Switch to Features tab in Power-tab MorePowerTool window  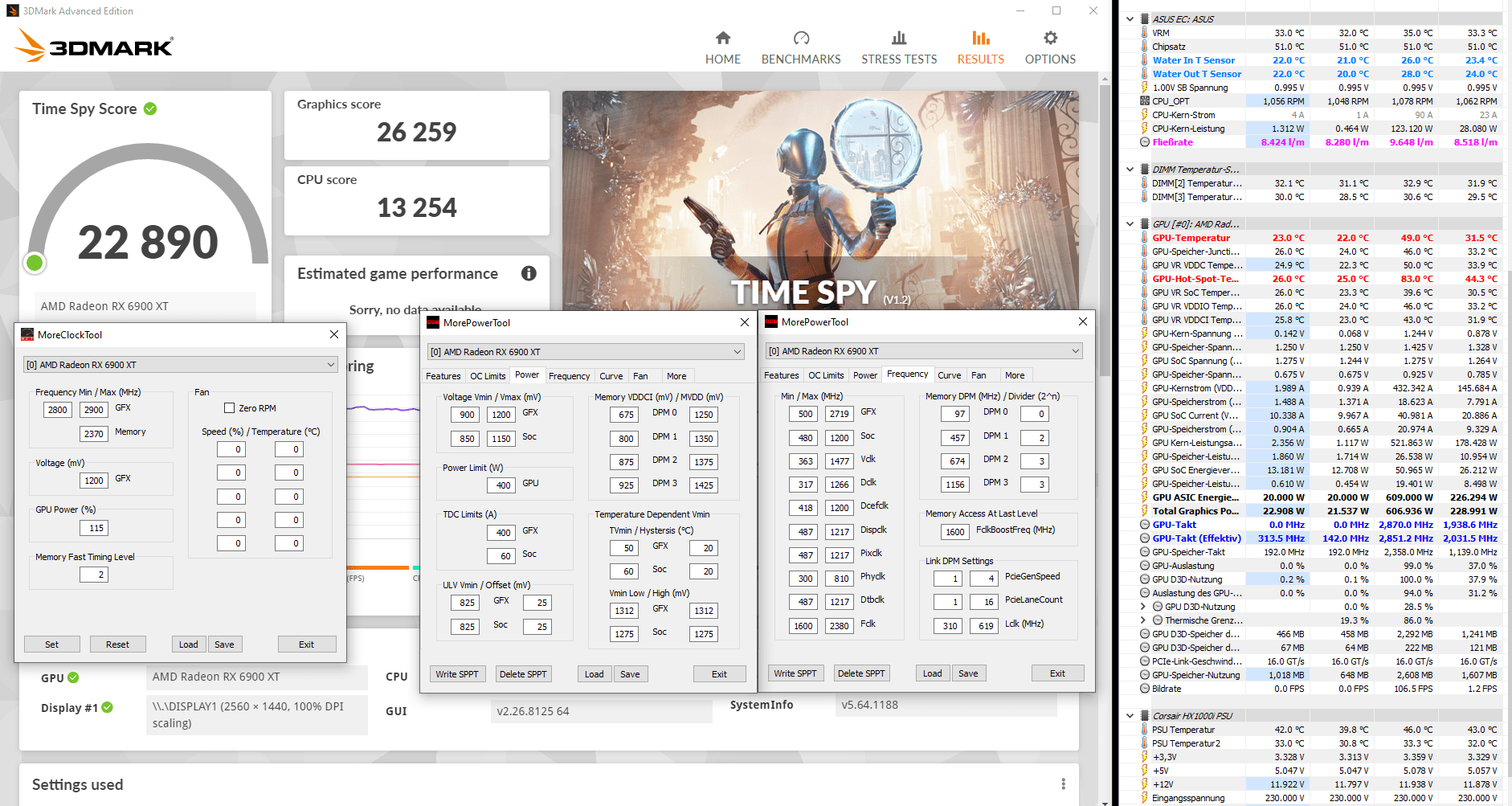tap(443, 376)
